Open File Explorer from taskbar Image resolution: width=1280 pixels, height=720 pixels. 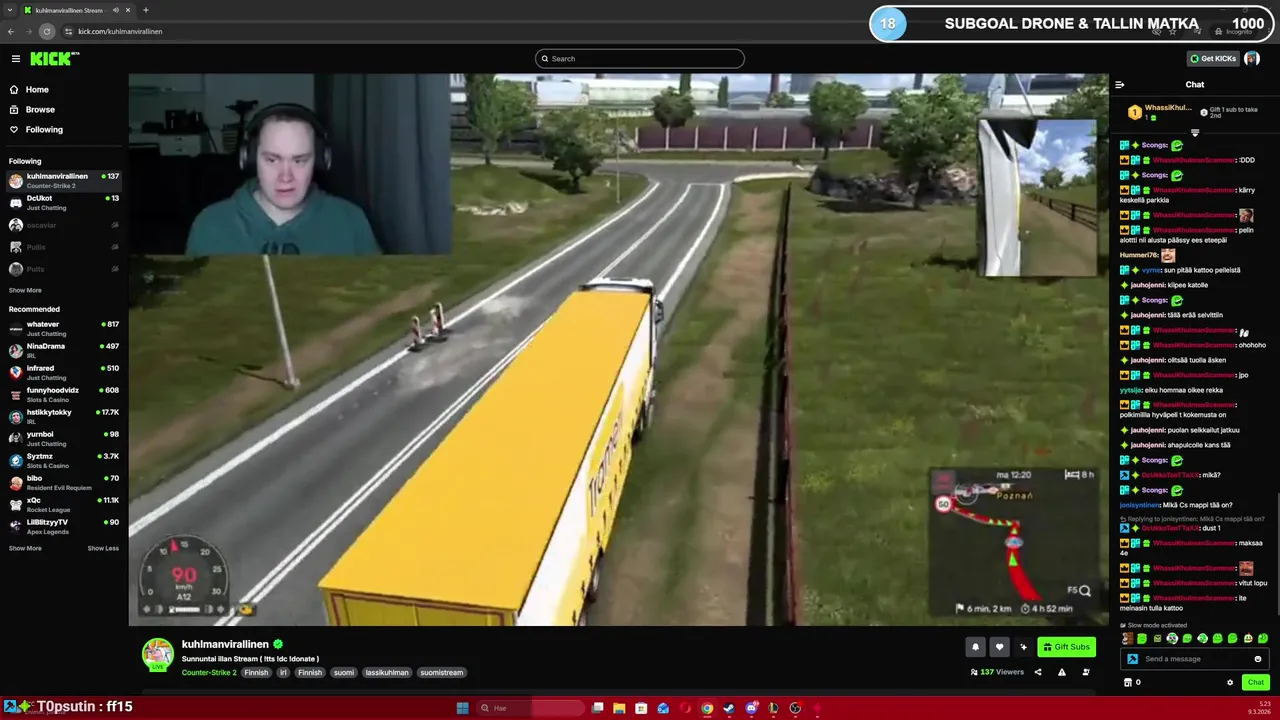pos(619,708)
